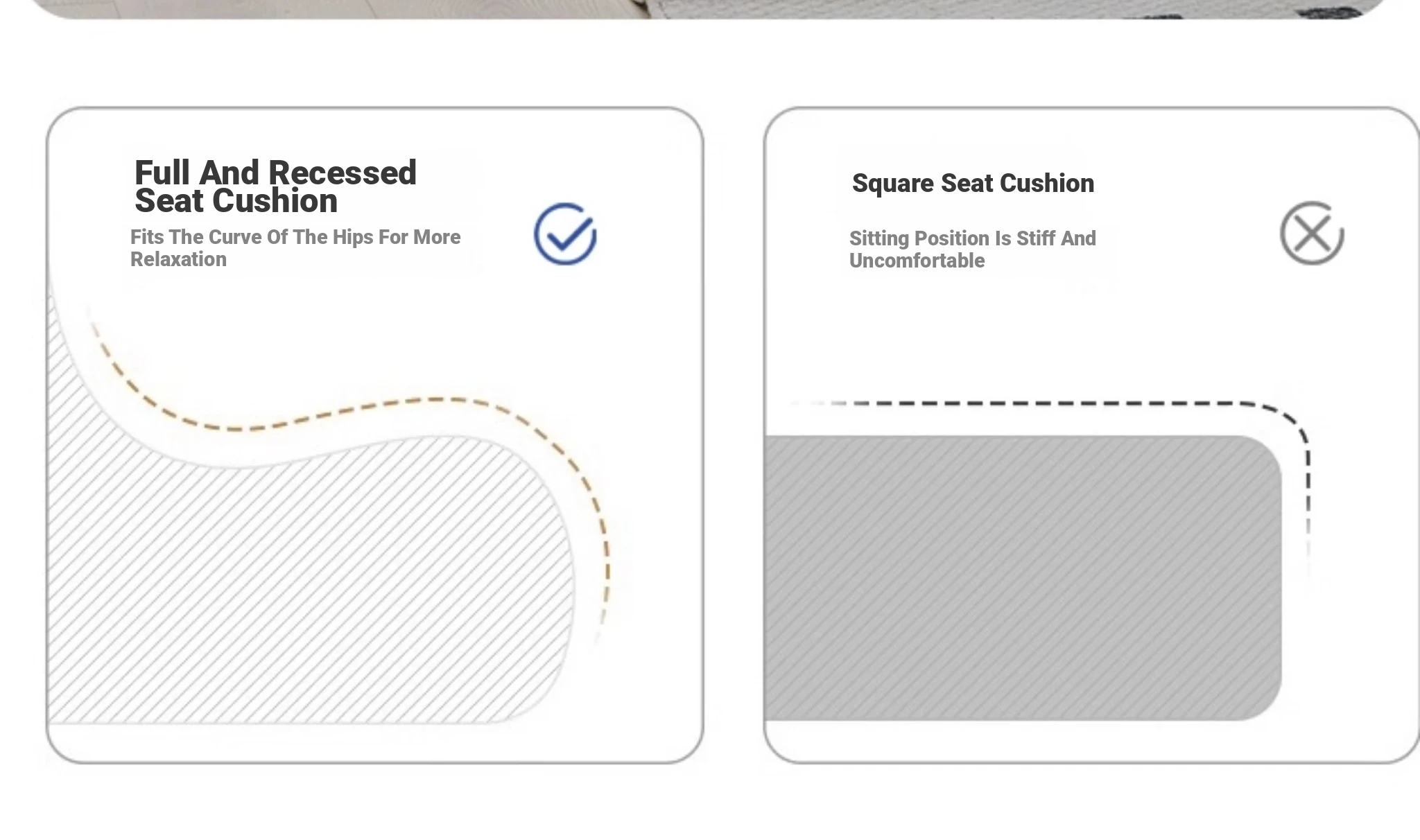Click the "Full And Recessed" heading line
The height and width of the screenshot is (840, 1420).
(x=275, y=173)
